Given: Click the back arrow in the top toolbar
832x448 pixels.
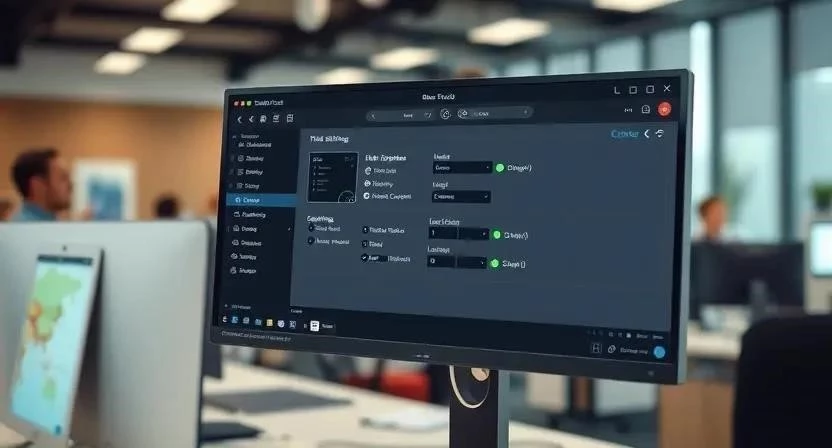Looking at the screenshot, I should 239,119.
